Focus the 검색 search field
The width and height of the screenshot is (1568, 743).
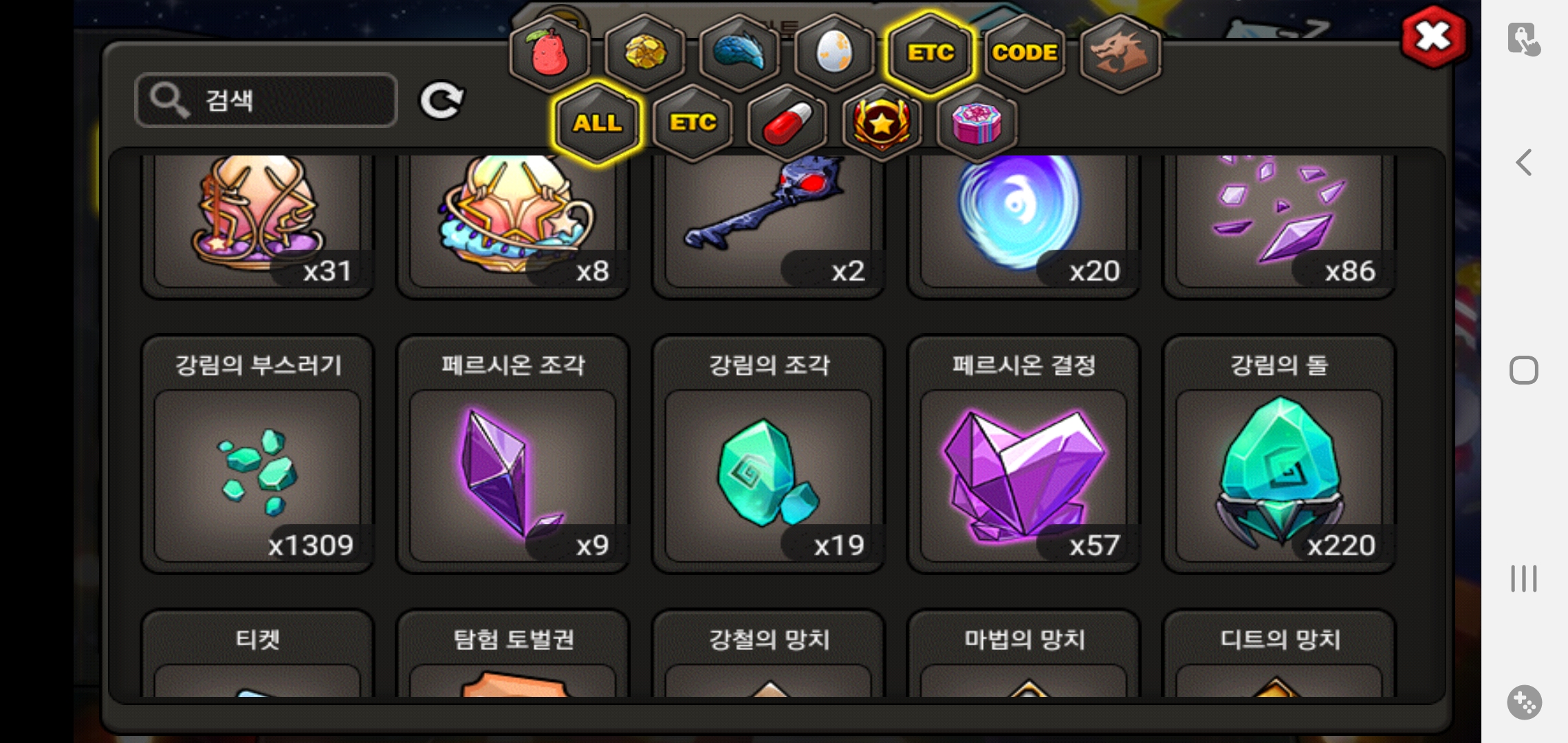pyautogui.click(x=266, y=100)
